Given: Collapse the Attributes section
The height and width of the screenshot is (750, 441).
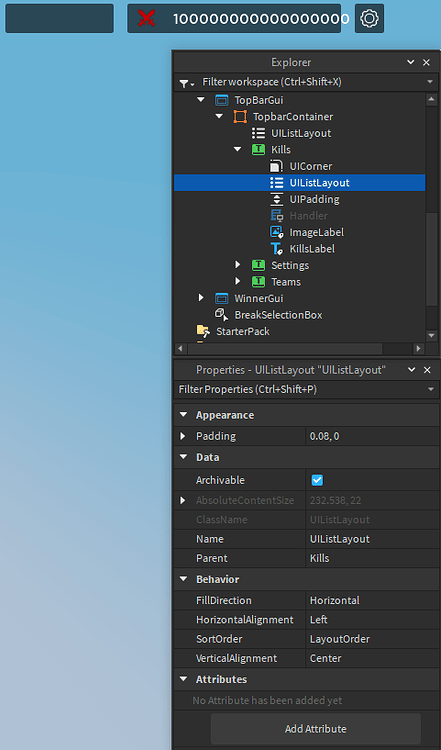Looking at the screenshot, I should pos(183,679).
